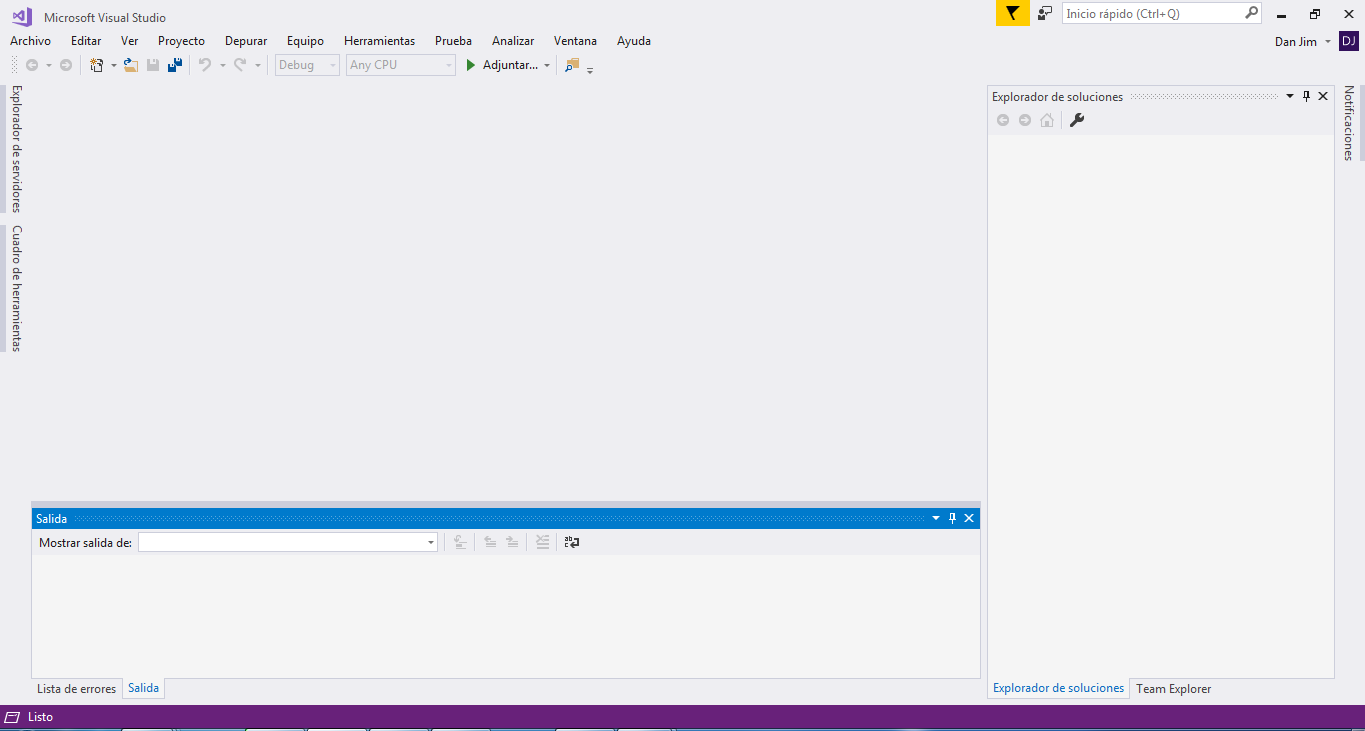Open the Herramientas menu
This screenshot has width=1365, height=731.
379,41
